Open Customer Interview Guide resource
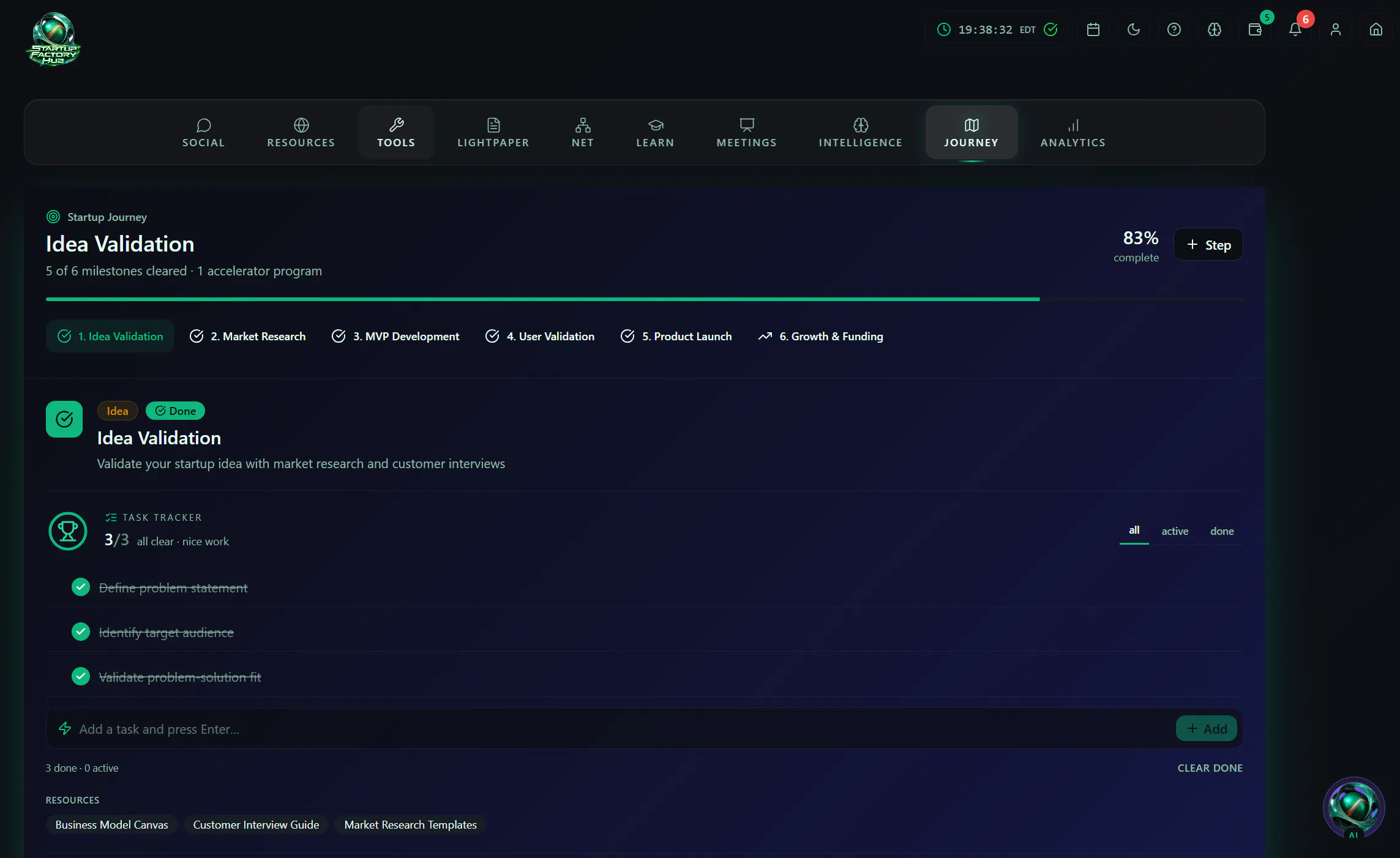 coord(256,824)
